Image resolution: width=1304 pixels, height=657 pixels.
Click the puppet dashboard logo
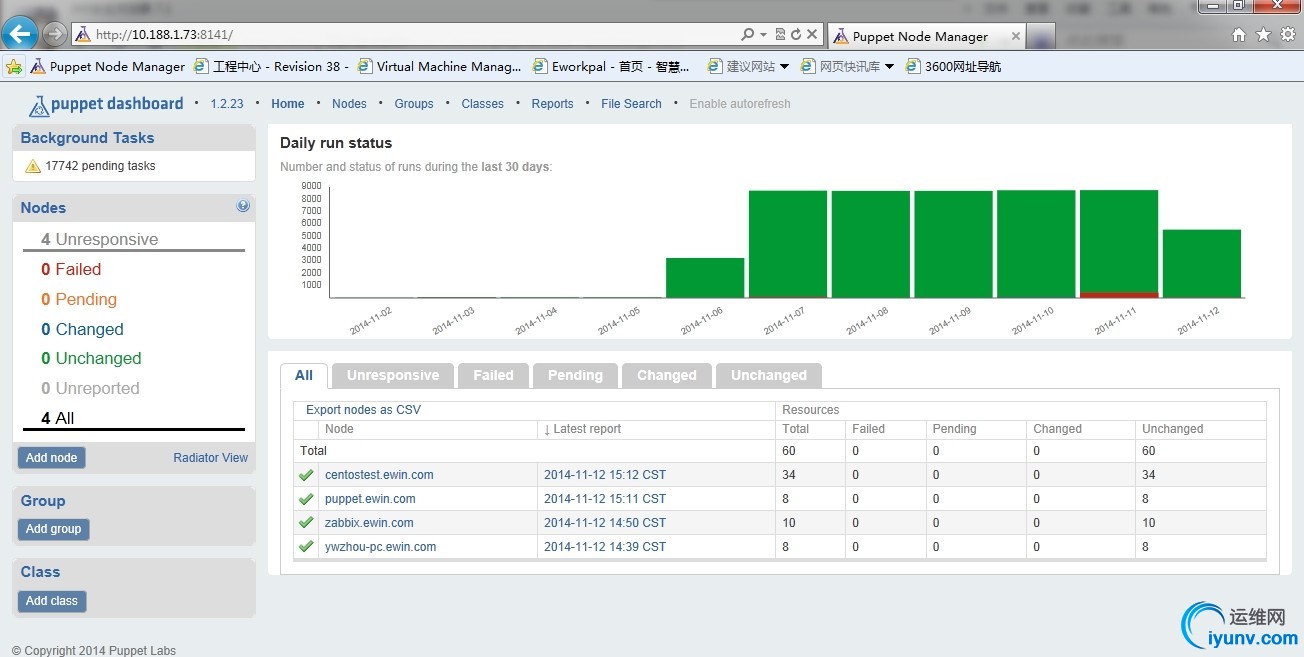coord(106,104)
